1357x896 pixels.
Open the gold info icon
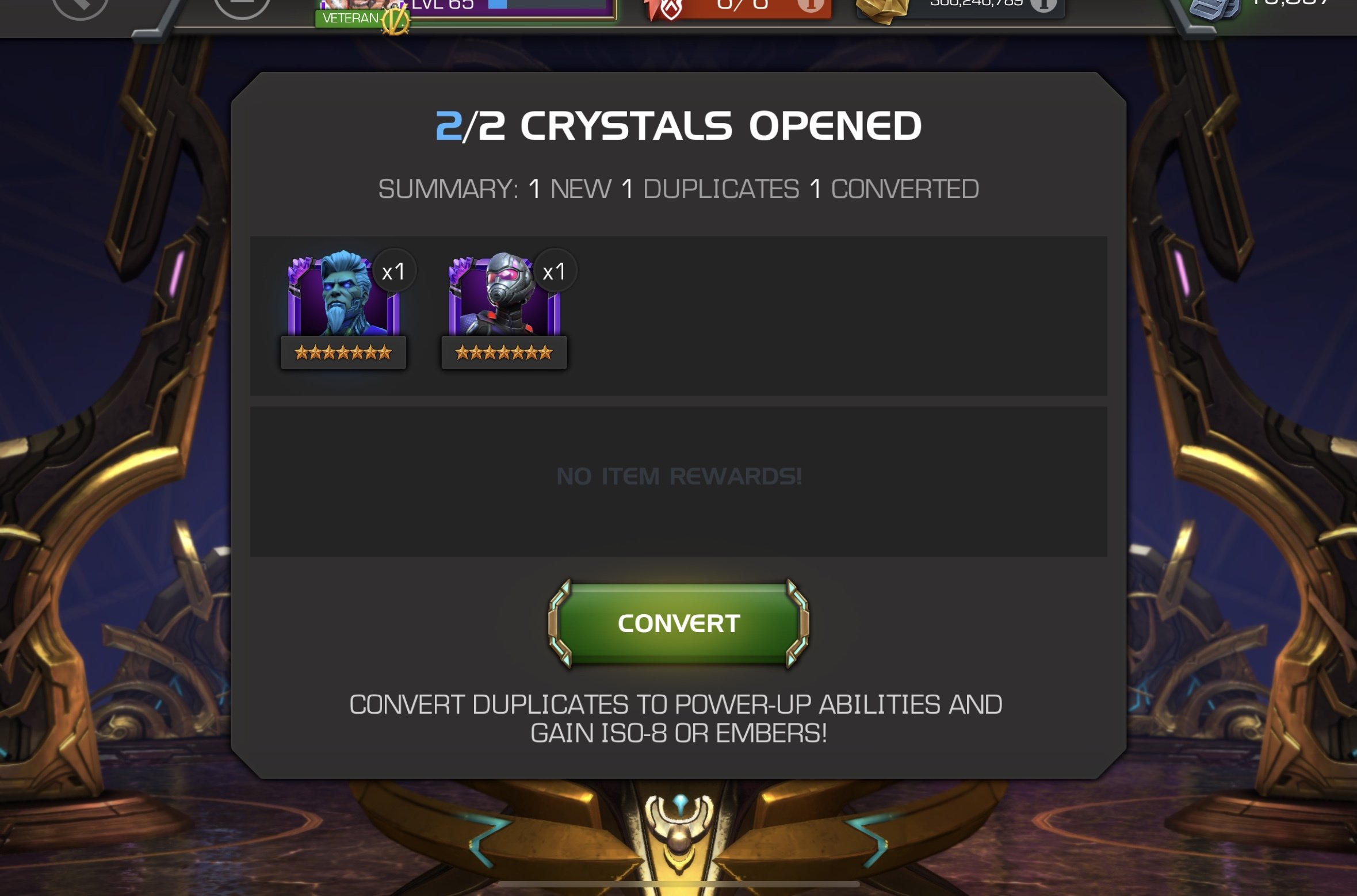(x=1043, y=5)
